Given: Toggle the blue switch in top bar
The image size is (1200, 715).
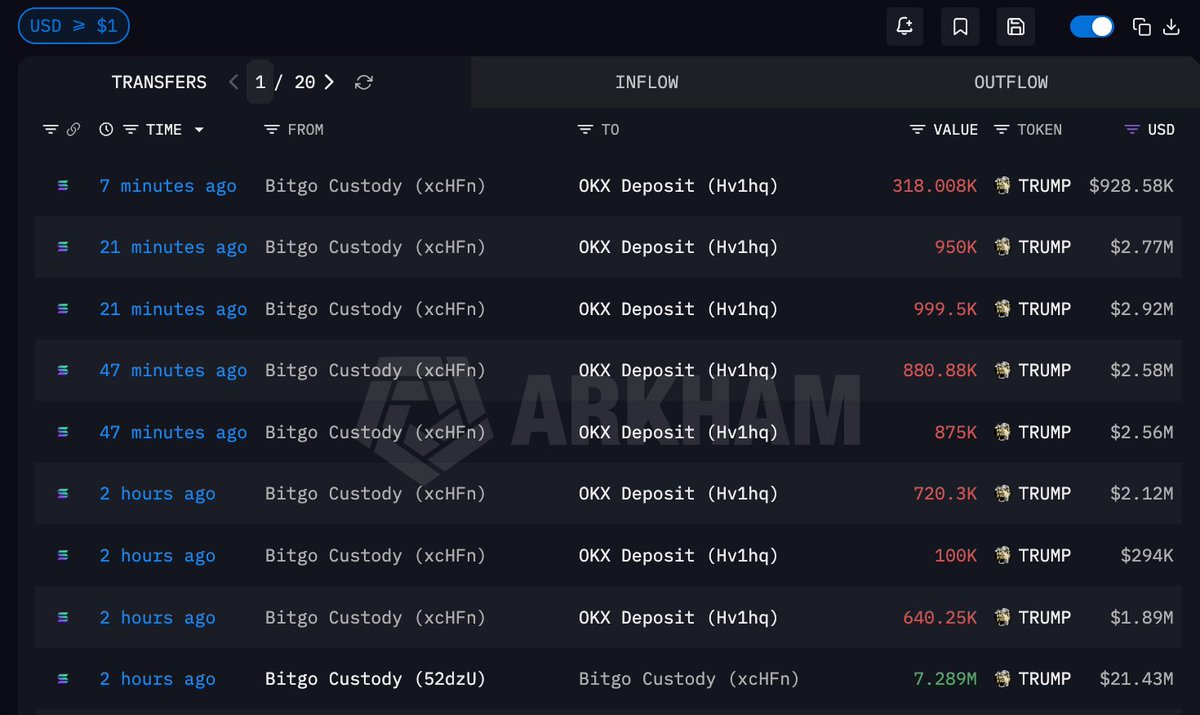Looking at the screenshot, I should [x=1092, y=27].
